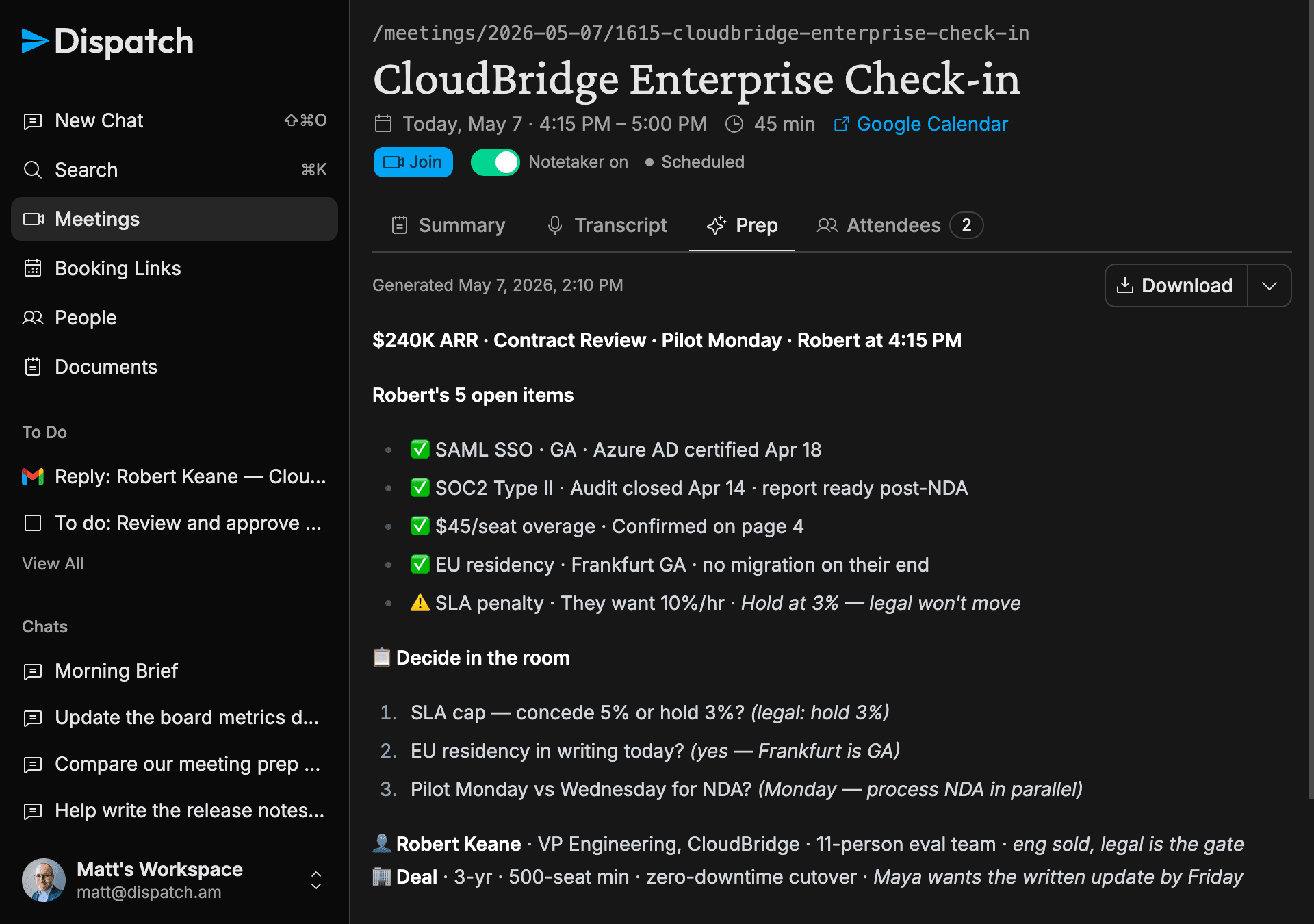
Task: Open the Help write the release notes chat
Action: 175,810
